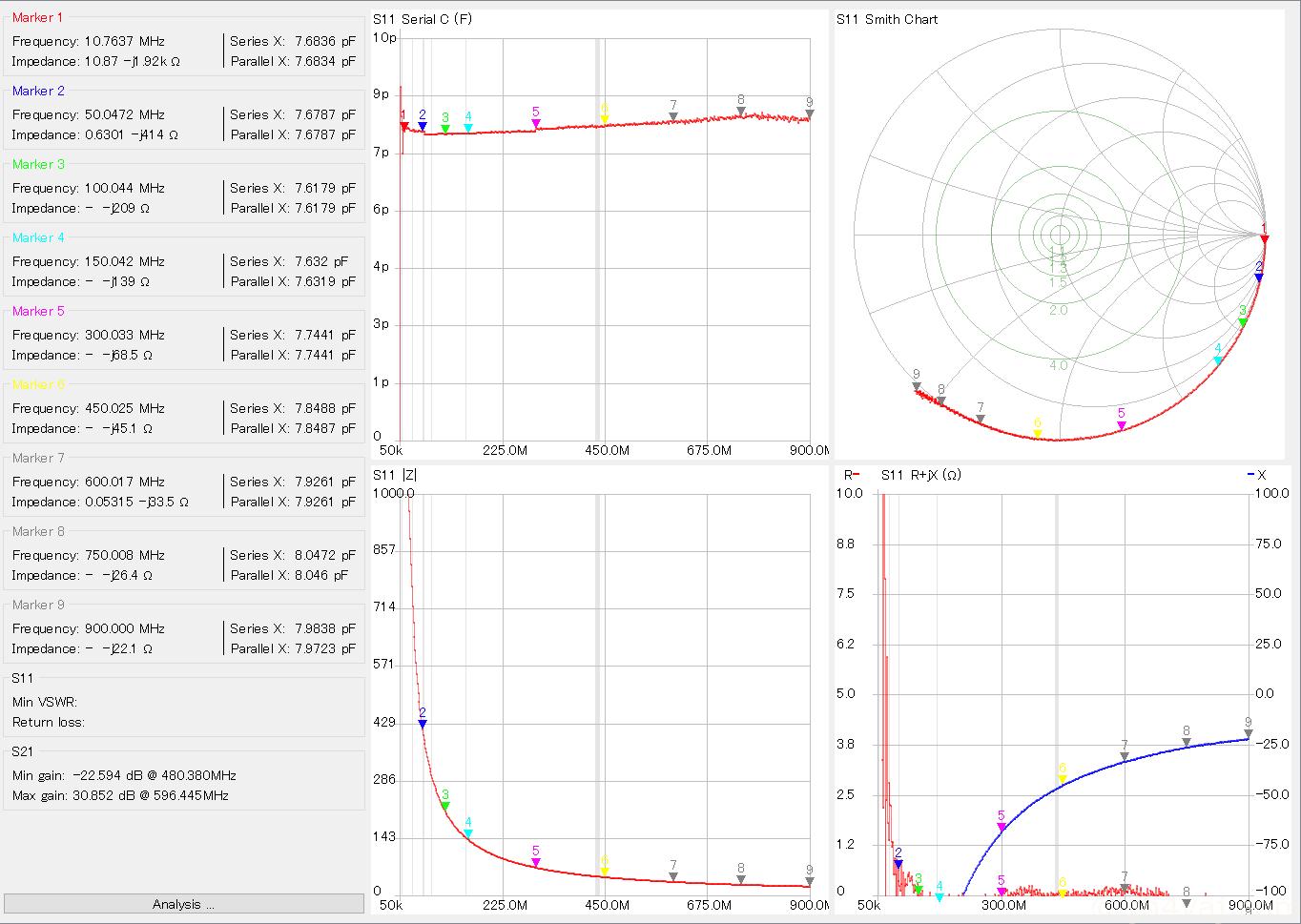Click red marker 1 on Smith Chart

tap(1265, 239)
